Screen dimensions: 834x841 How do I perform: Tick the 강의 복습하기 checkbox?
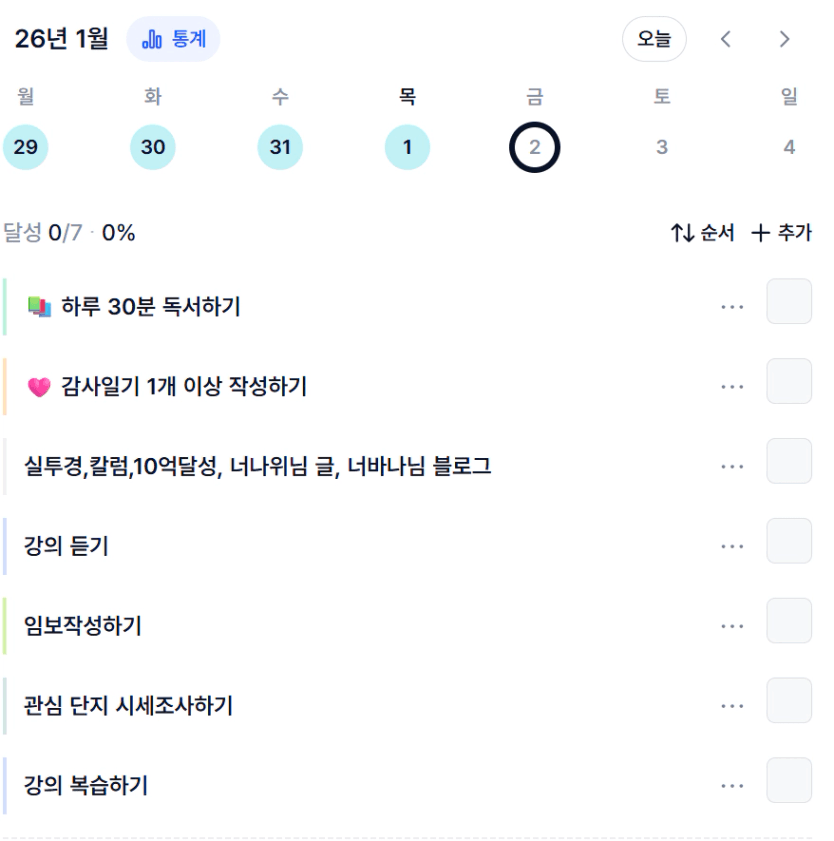(x=789, y=781)
